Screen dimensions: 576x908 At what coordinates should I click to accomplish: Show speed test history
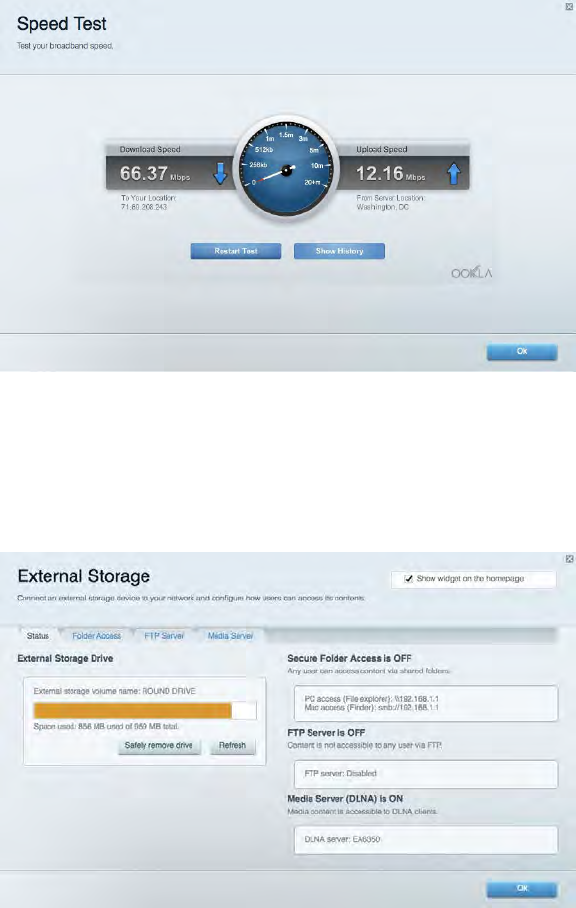tap(339, 251)
